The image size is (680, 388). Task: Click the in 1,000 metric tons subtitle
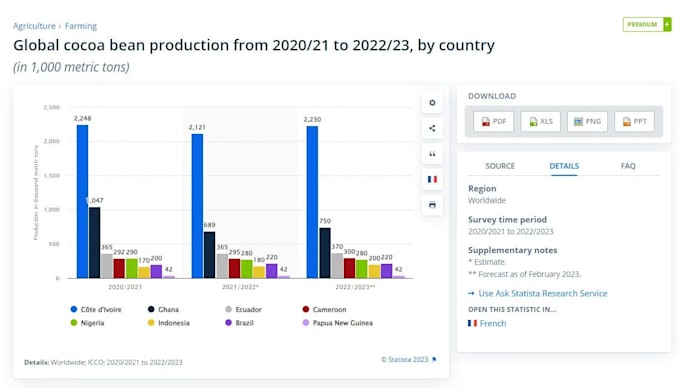tap(71, 67)
